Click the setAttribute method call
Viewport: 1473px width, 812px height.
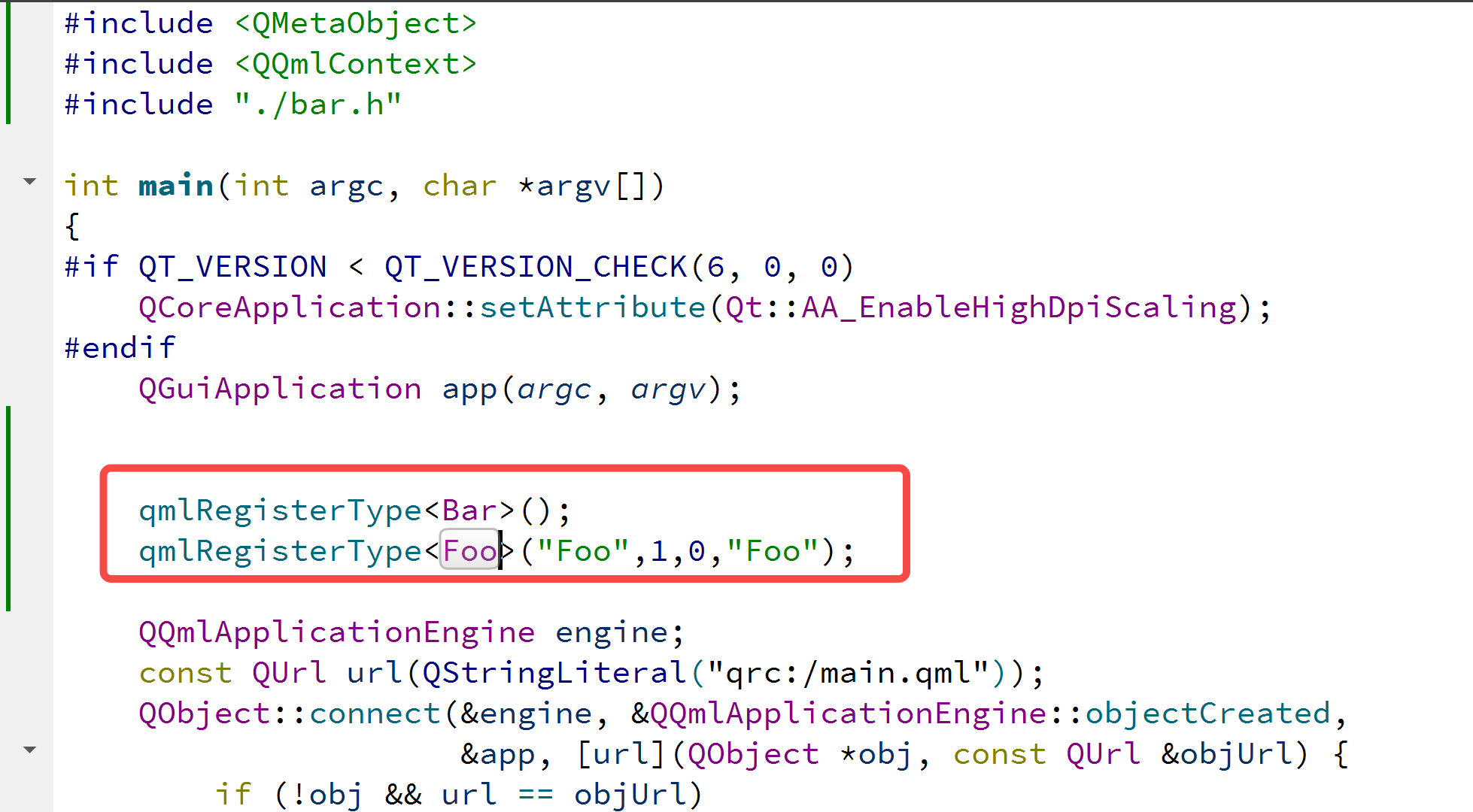592,308
